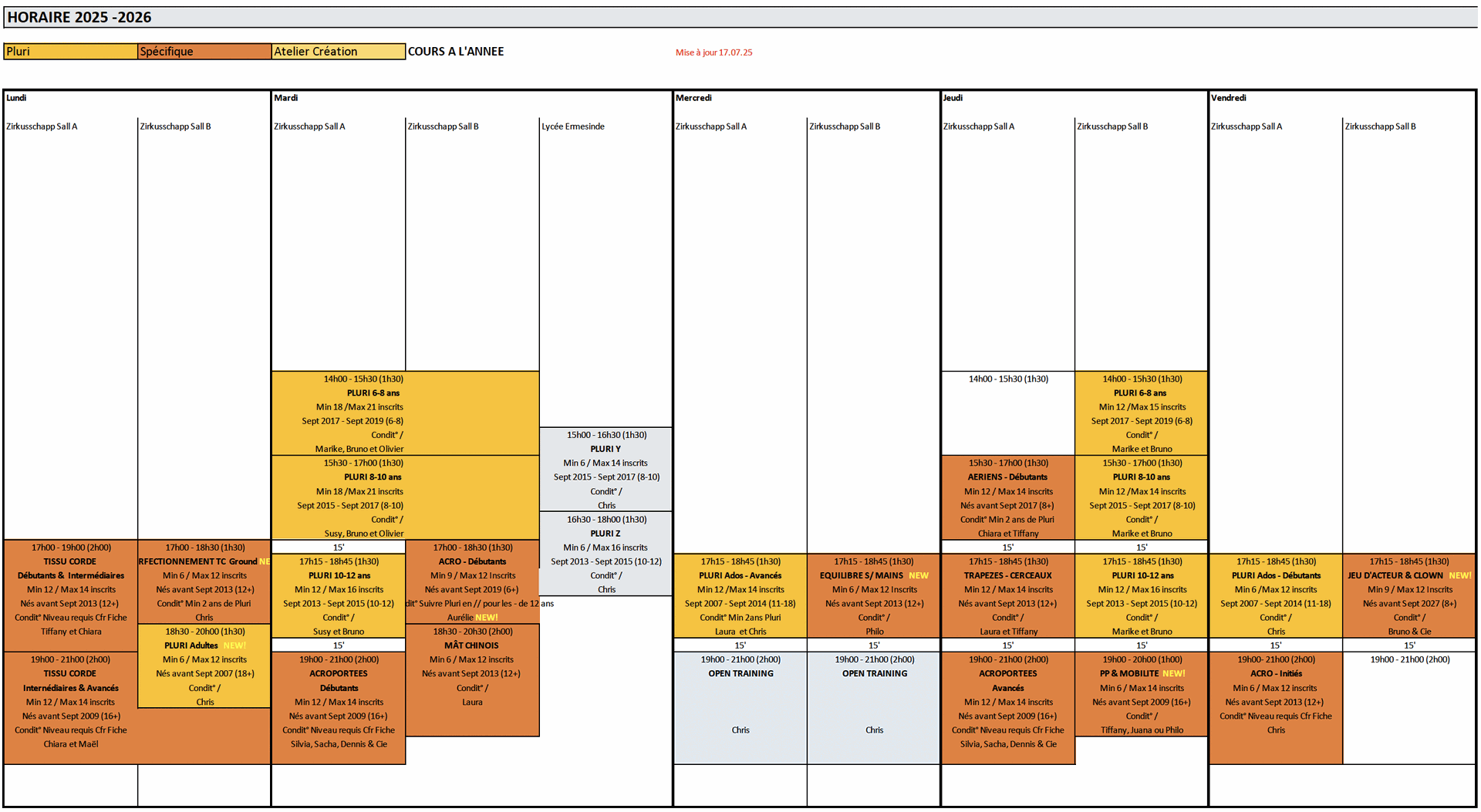Select OPEN TRAINING in Mercredi Sall A
The image size is (1481, 812).
pyautogui.click(x=740, y=674)
